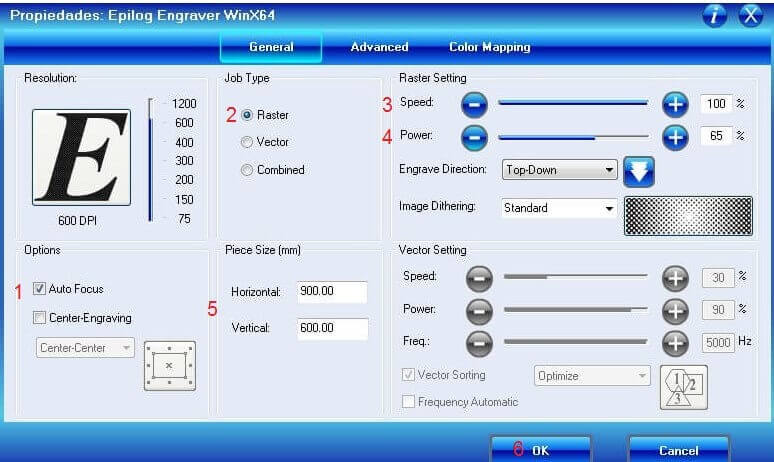Click the engrave direction down-arrow icon
The image size is (774, 462).
tap(639, 172)
